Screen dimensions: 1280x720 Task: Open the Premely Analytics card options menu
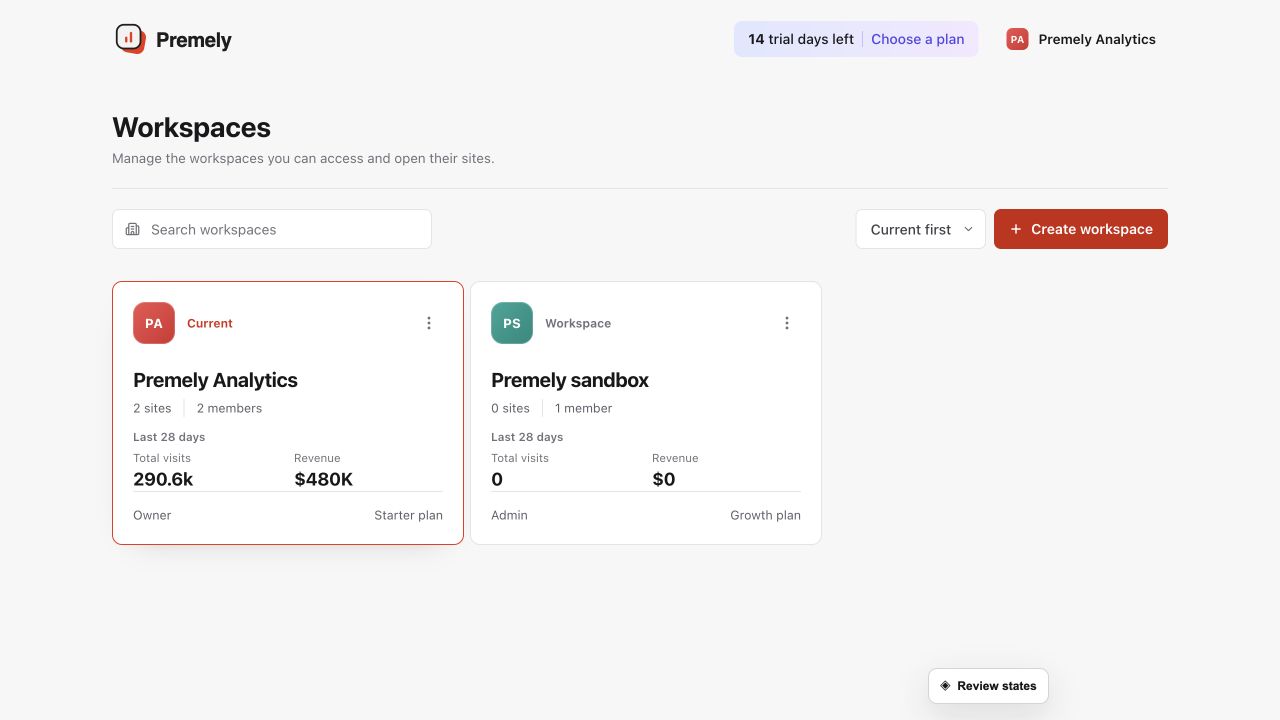tap(429, 323)
